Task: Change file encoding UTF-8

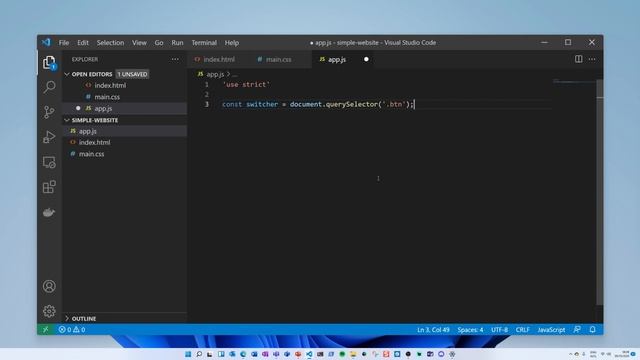Action: coord(500,329)
